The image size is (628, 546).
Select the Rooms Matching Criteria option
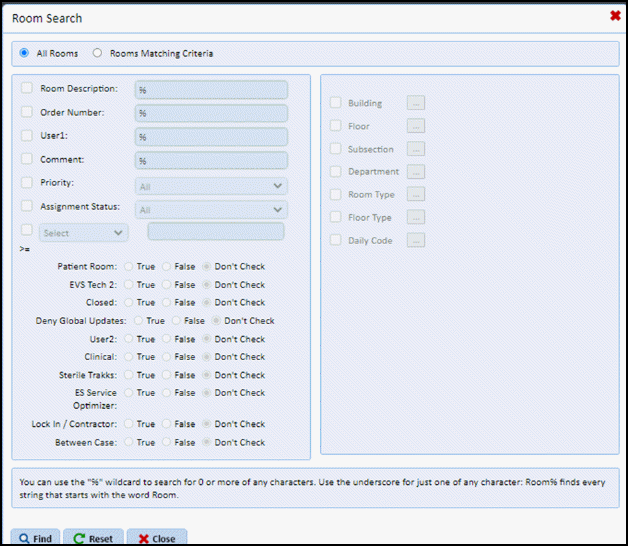click(97, 53)
